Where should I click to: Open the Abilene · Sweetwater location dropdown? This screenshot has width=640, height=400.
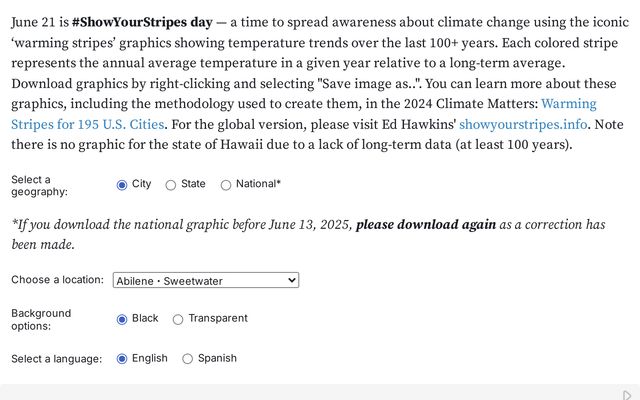[x=206, y=280]
